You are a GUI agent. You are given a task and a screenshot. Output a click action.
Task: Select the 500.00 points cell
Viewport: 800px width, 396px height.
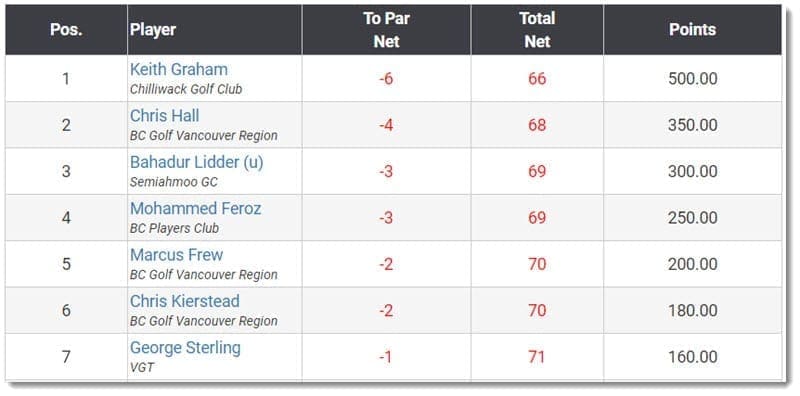[x=692, y=79]
